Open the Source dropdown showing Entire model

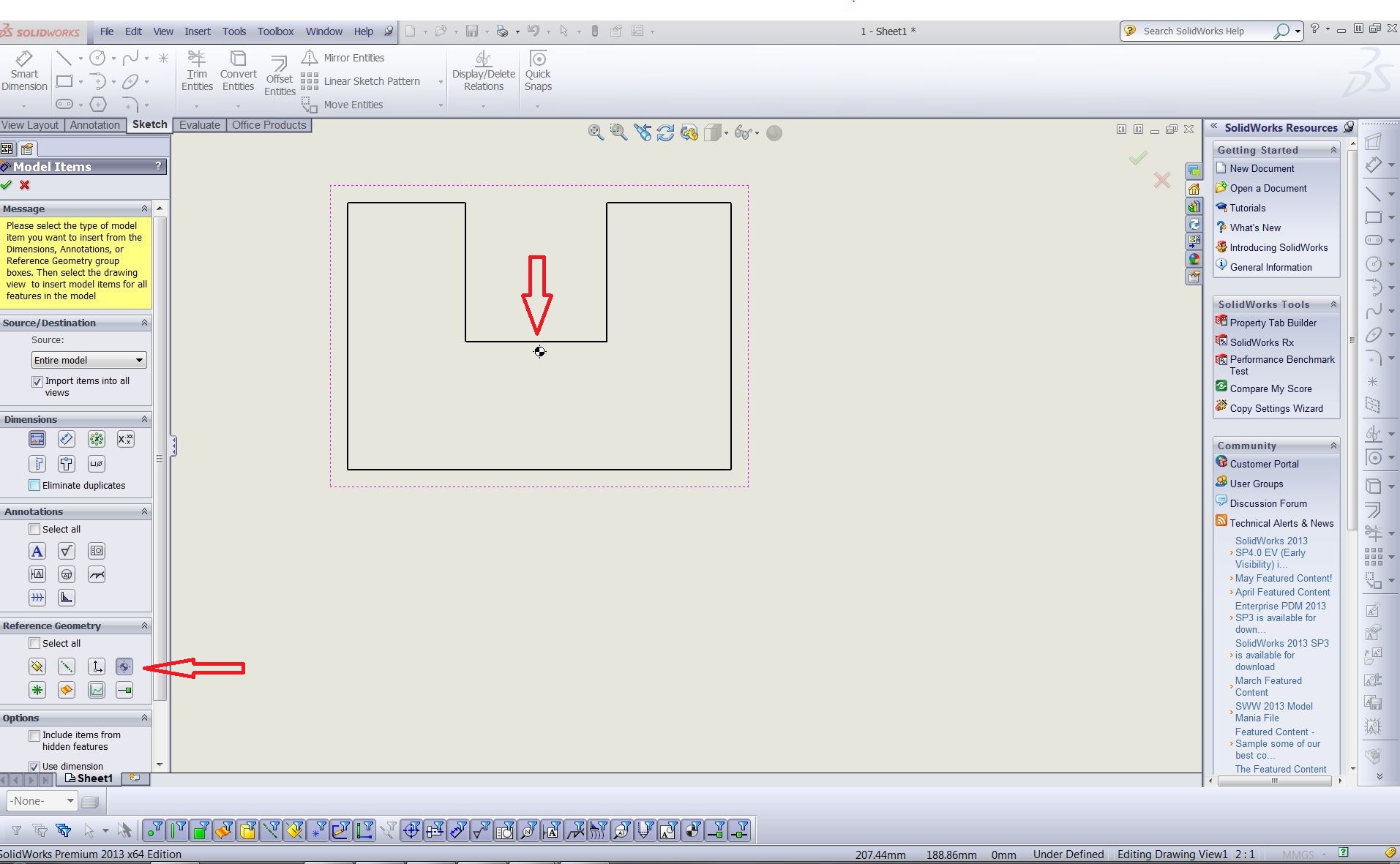pyautogui.click(x=89, y=360)
